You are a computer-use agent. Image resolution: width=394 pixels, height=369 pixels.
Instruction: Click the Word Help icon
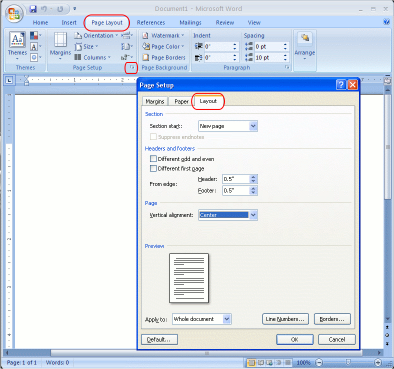[386, 22]
